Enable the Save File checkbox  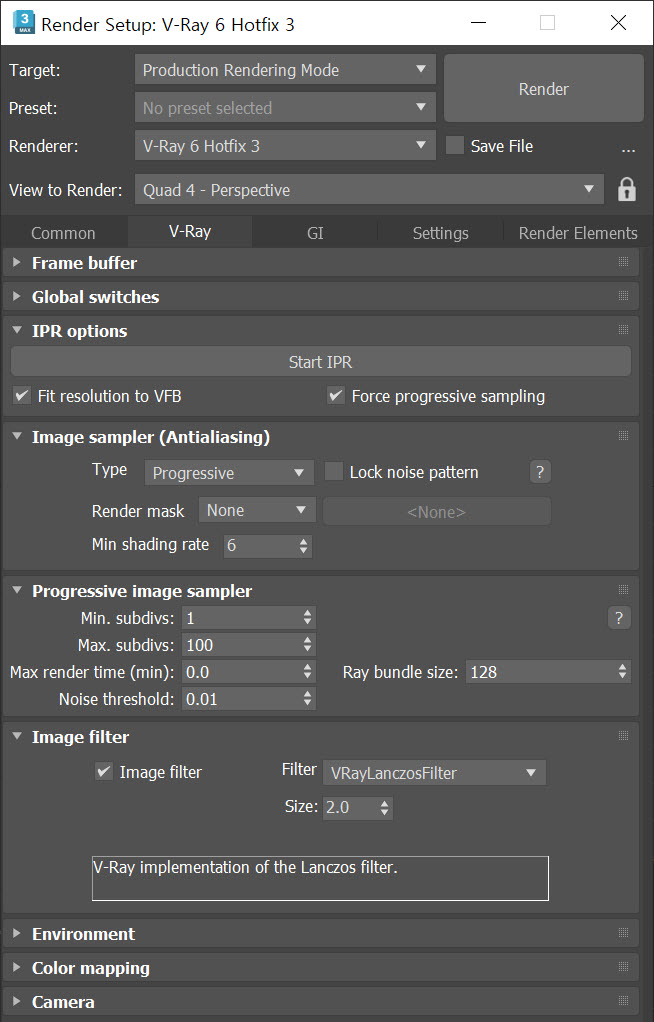pos(454,145)
